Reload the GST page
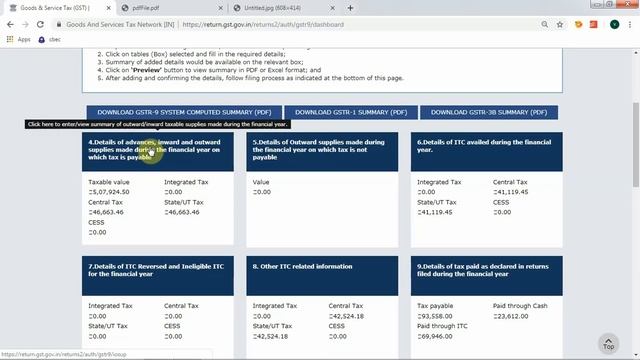The height and width of the screenshot is (360, 640). click(x=40, y=24)
